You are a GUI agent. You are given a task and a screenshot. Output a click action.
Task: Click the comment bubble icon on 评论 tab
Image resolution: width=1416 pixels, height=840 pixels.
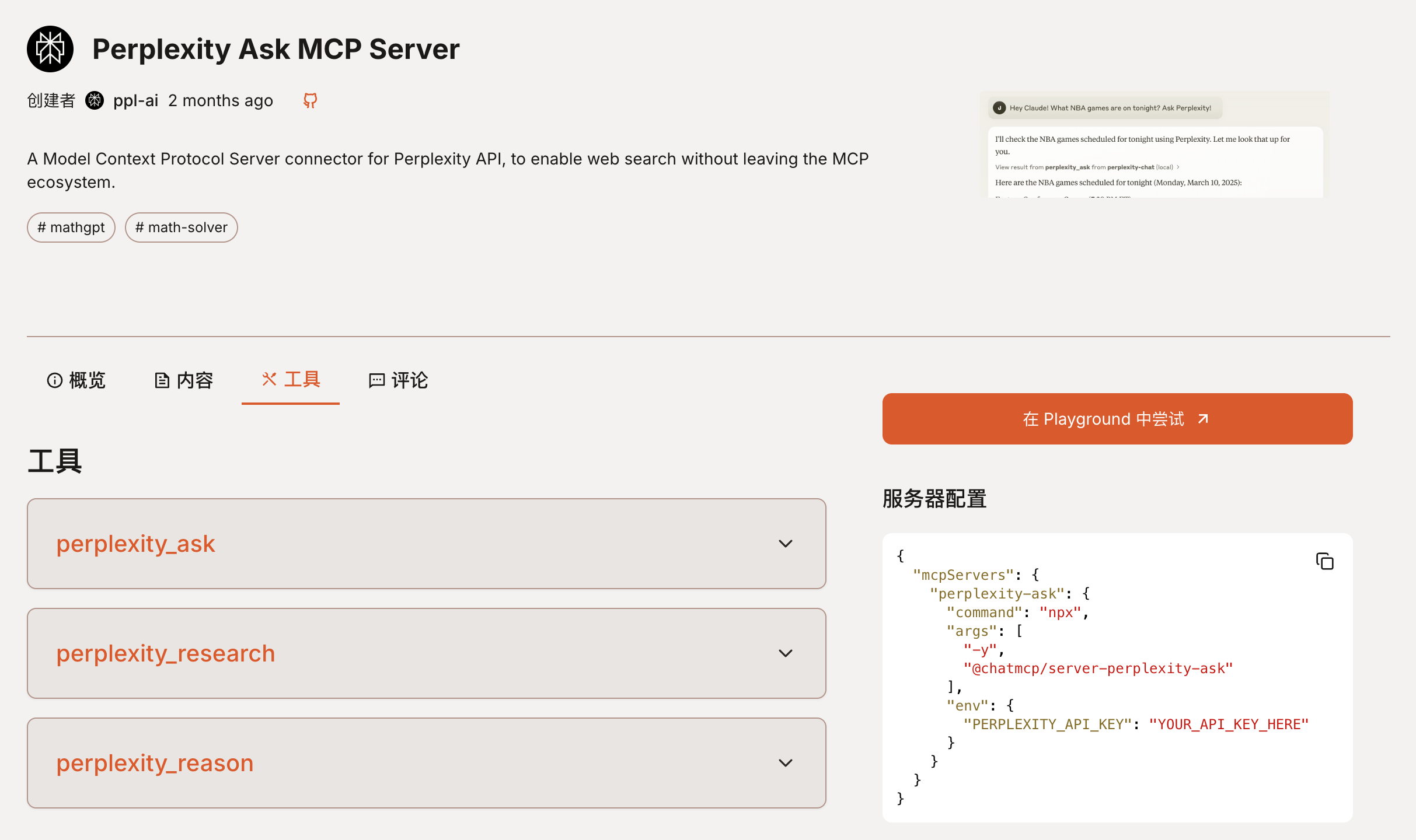pyautogui.click(x=376, y=380)
